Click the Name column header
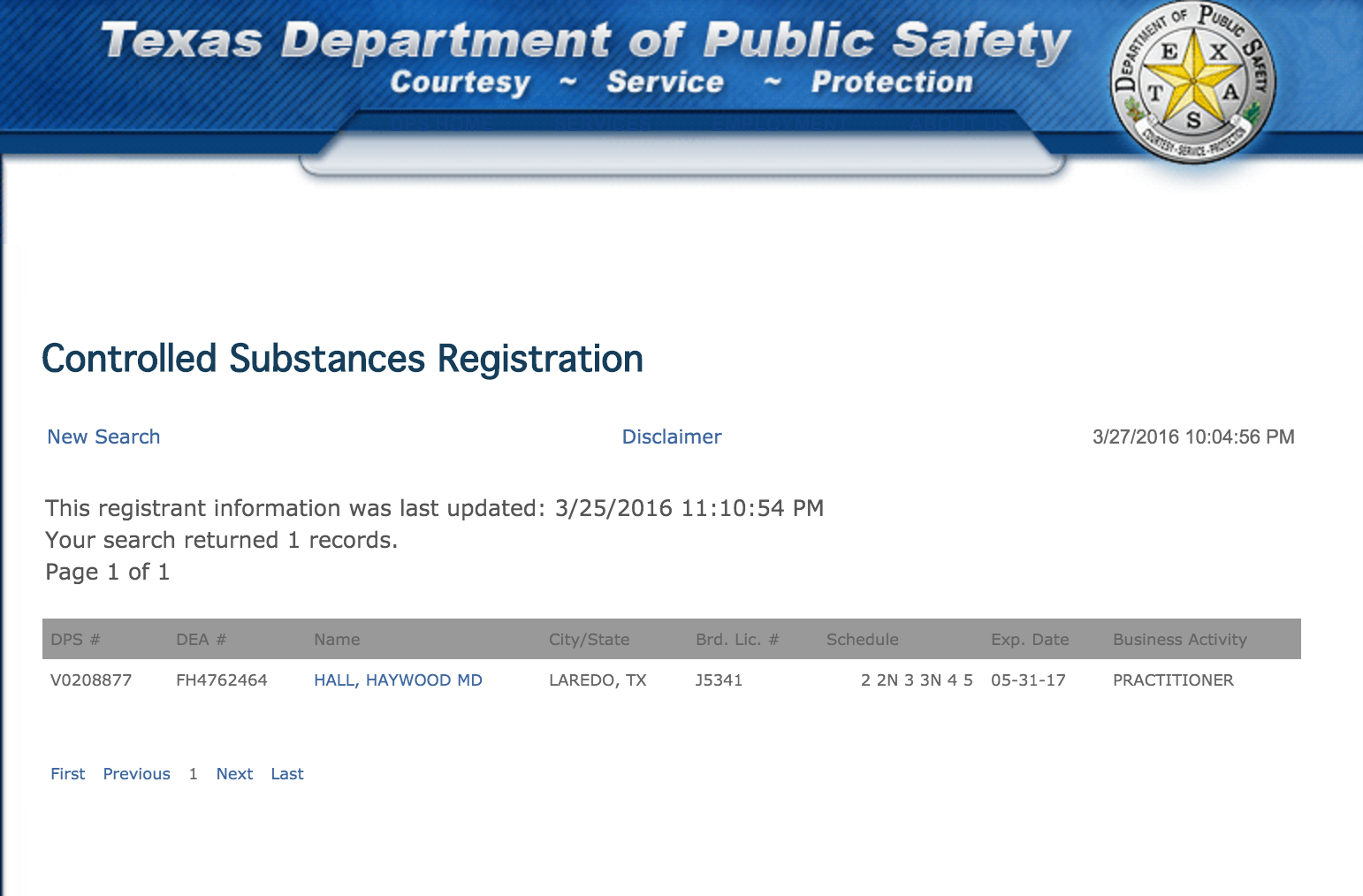This screenshot has height=896, width=1363. pos(337,640)
